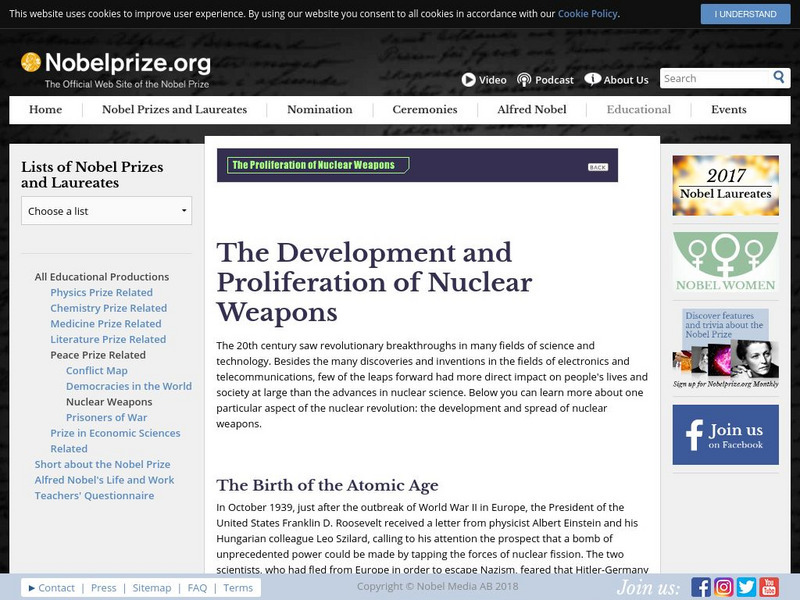800x600 pixels.
Task: Click the Facebook icon in footer
Action: pyautogui.click(x=701, y=587)
